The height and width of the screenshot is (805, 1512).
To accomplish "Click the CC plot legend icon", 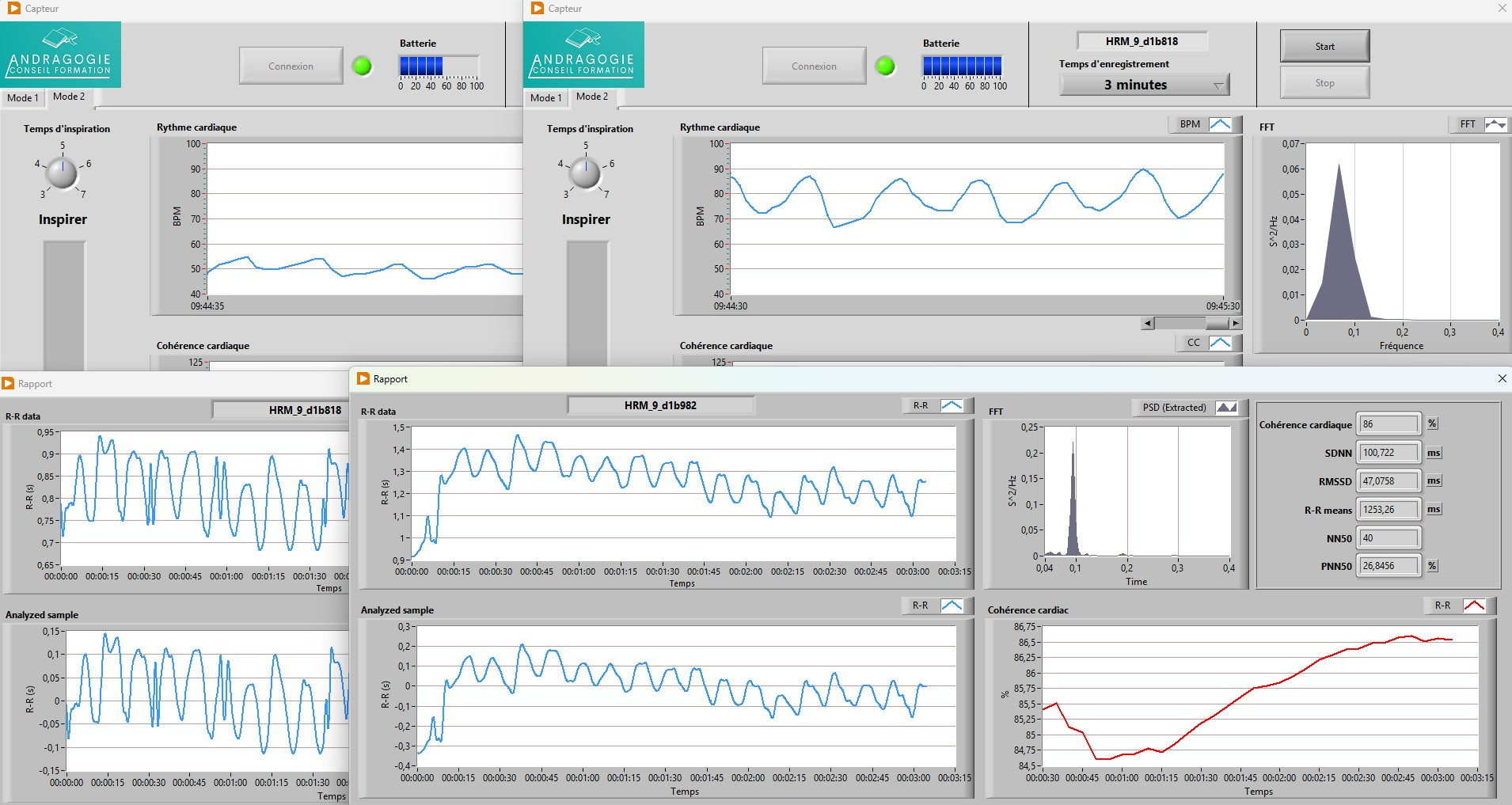I will 1220,343.
